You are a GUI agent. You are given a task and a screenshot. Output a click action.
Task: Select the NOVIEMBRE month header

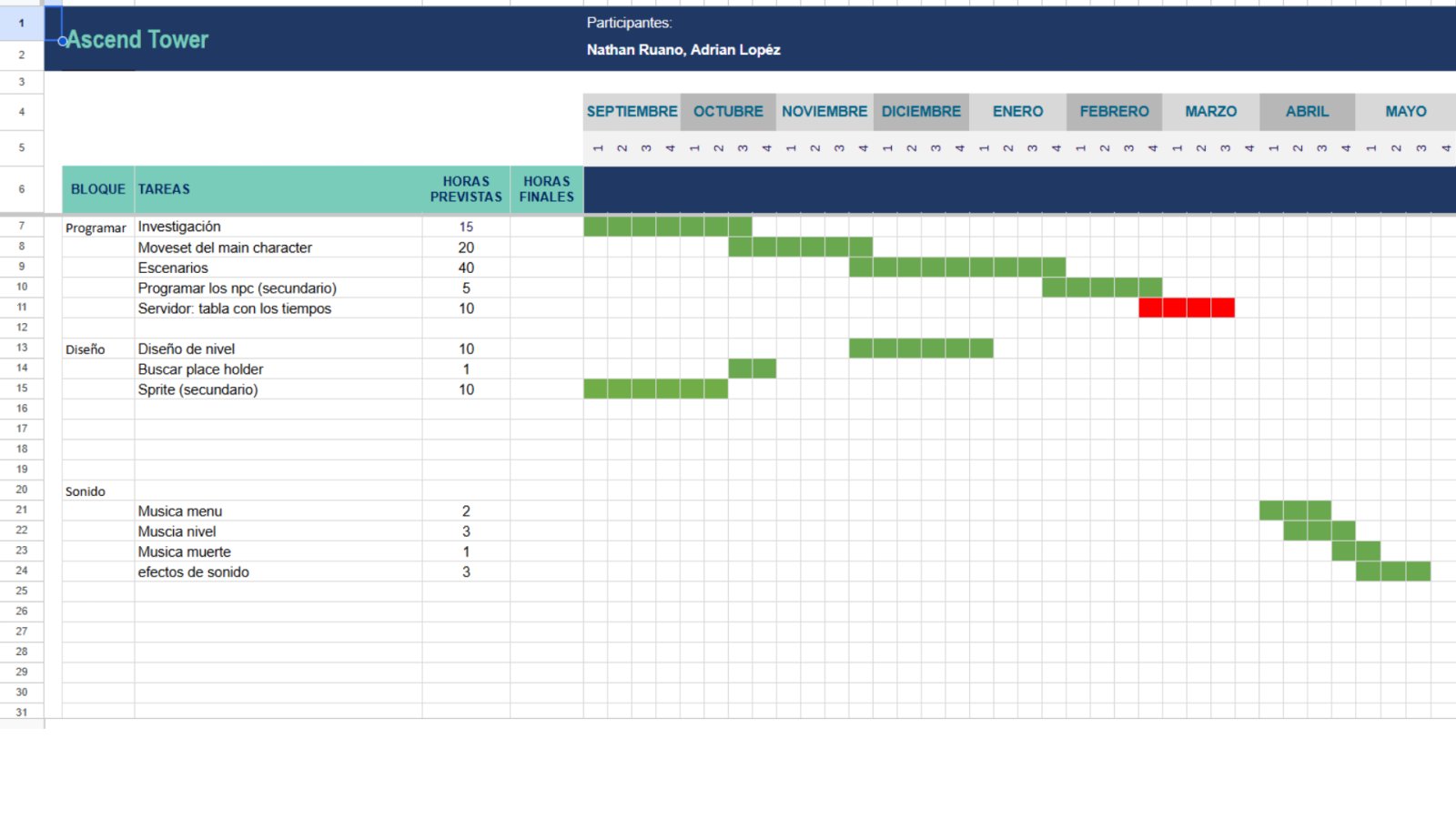(x=824, y=111)
